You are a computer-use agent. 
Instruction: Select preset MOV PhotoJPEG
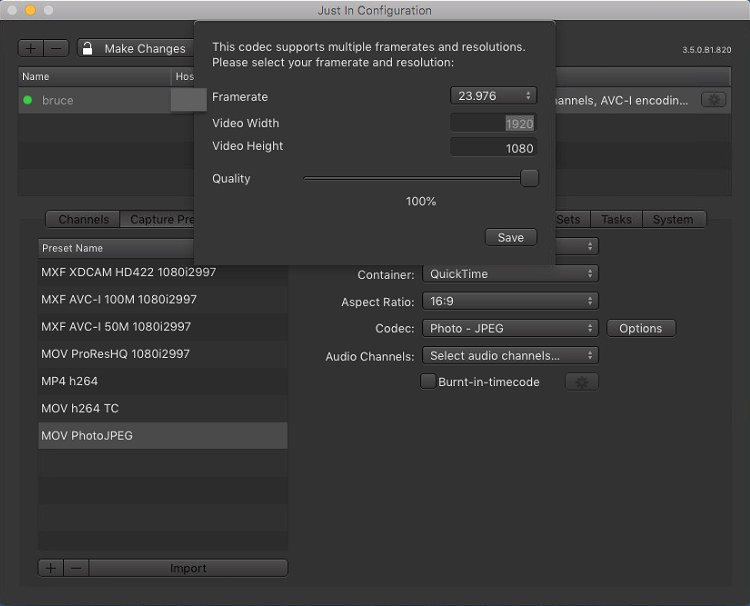(163, 436)
